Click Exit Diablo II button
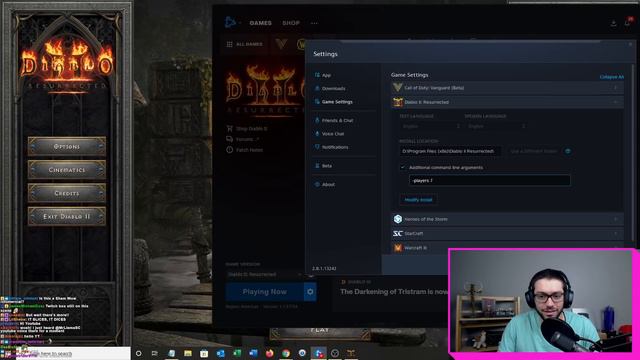 coord(67,216)
